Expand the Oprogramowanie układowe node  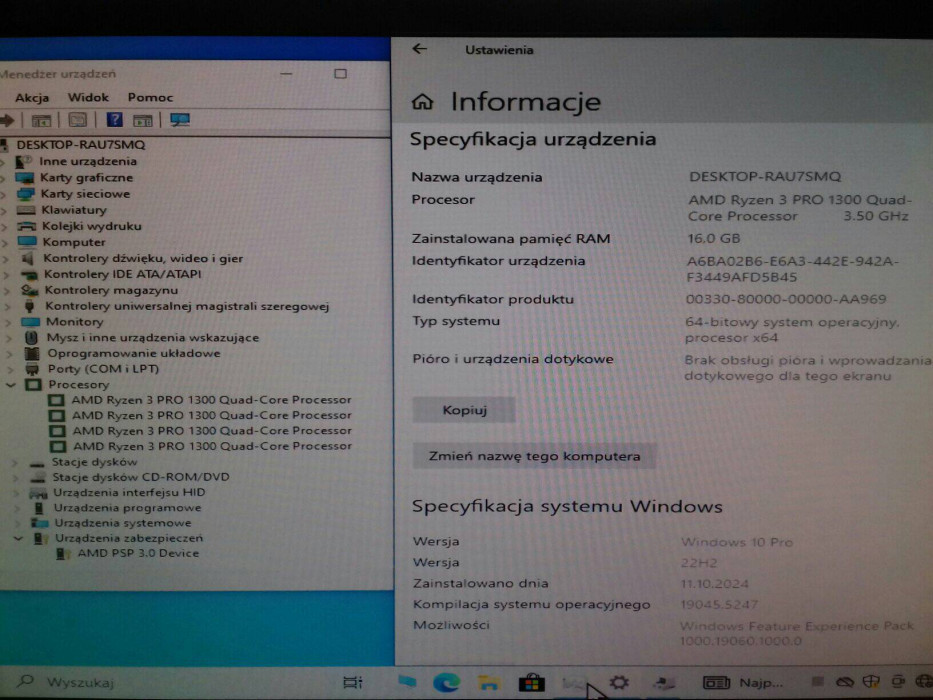(9, 353)
